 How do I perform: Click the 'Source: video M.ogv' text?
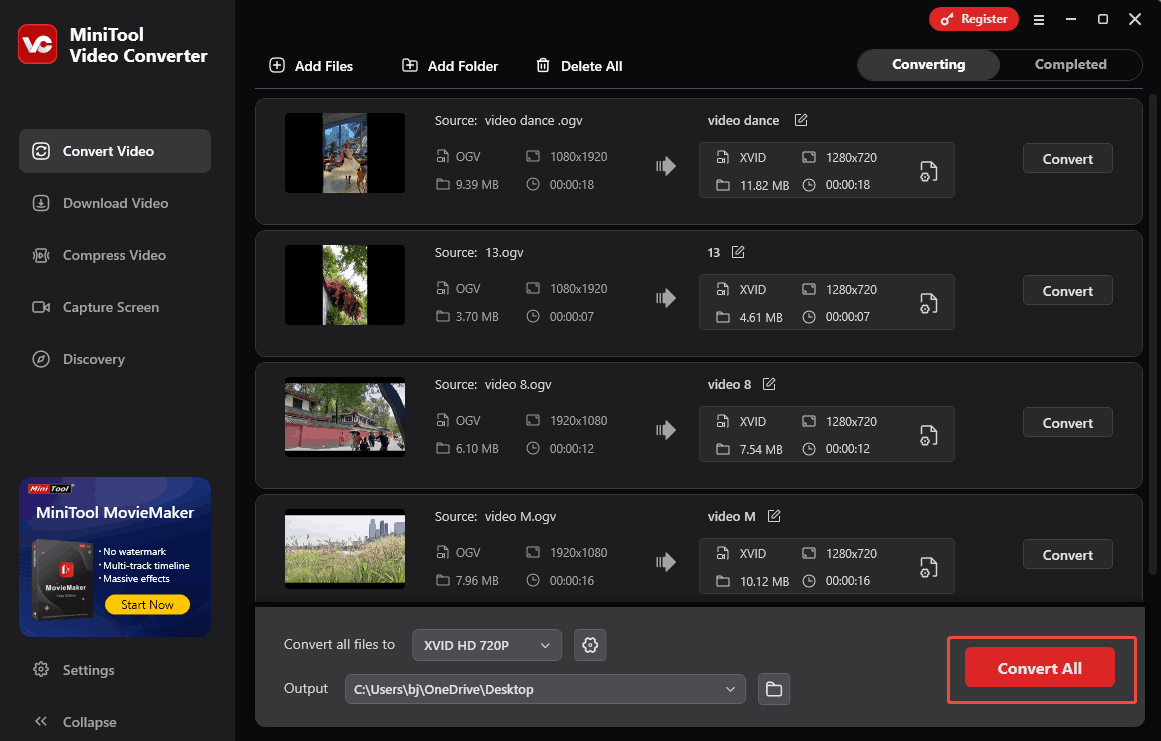click(495, 516)
